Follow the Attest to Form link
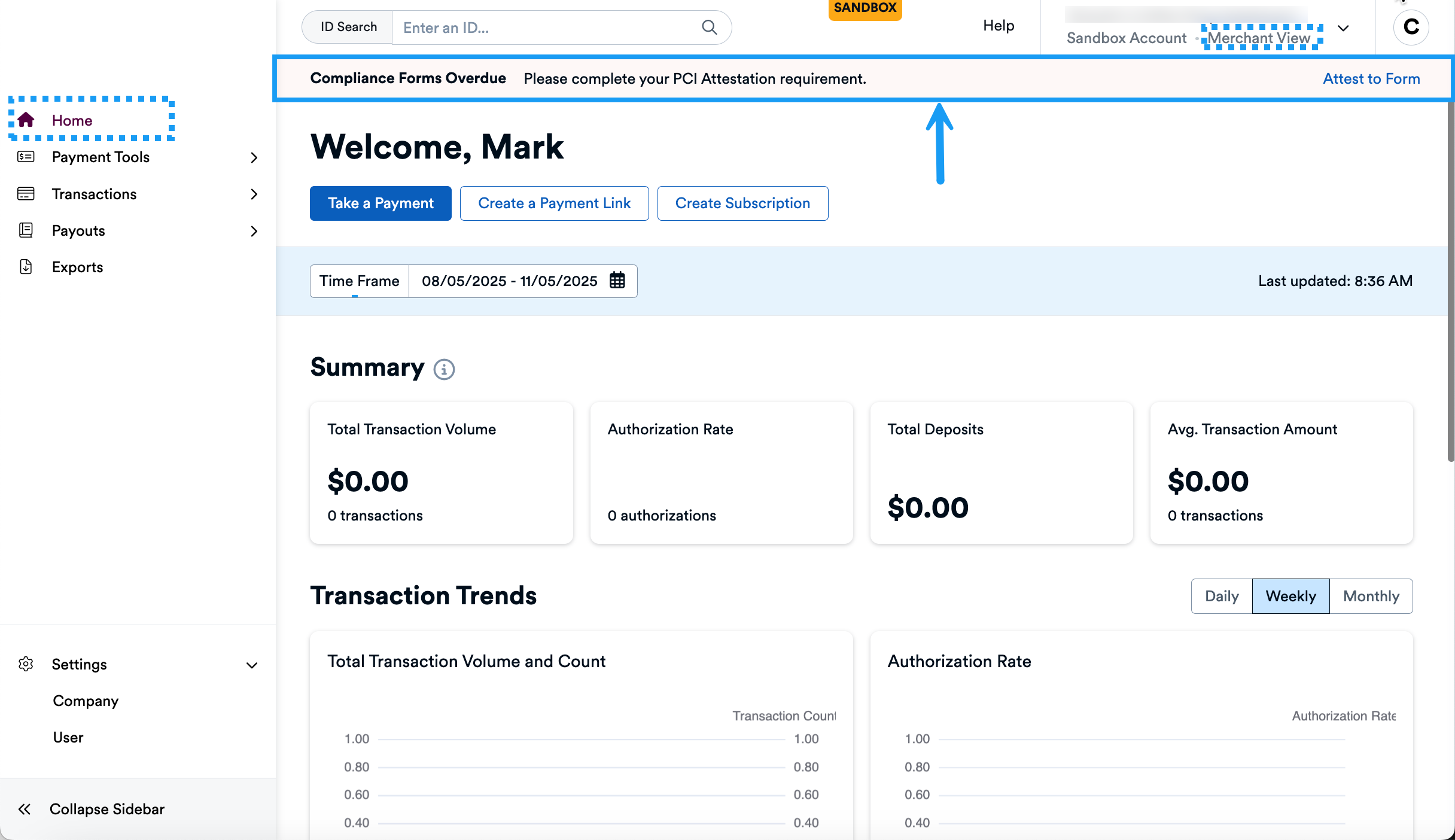This screenshot has width=1455, height=840. pyautogui.click(x=1371, y=79)
